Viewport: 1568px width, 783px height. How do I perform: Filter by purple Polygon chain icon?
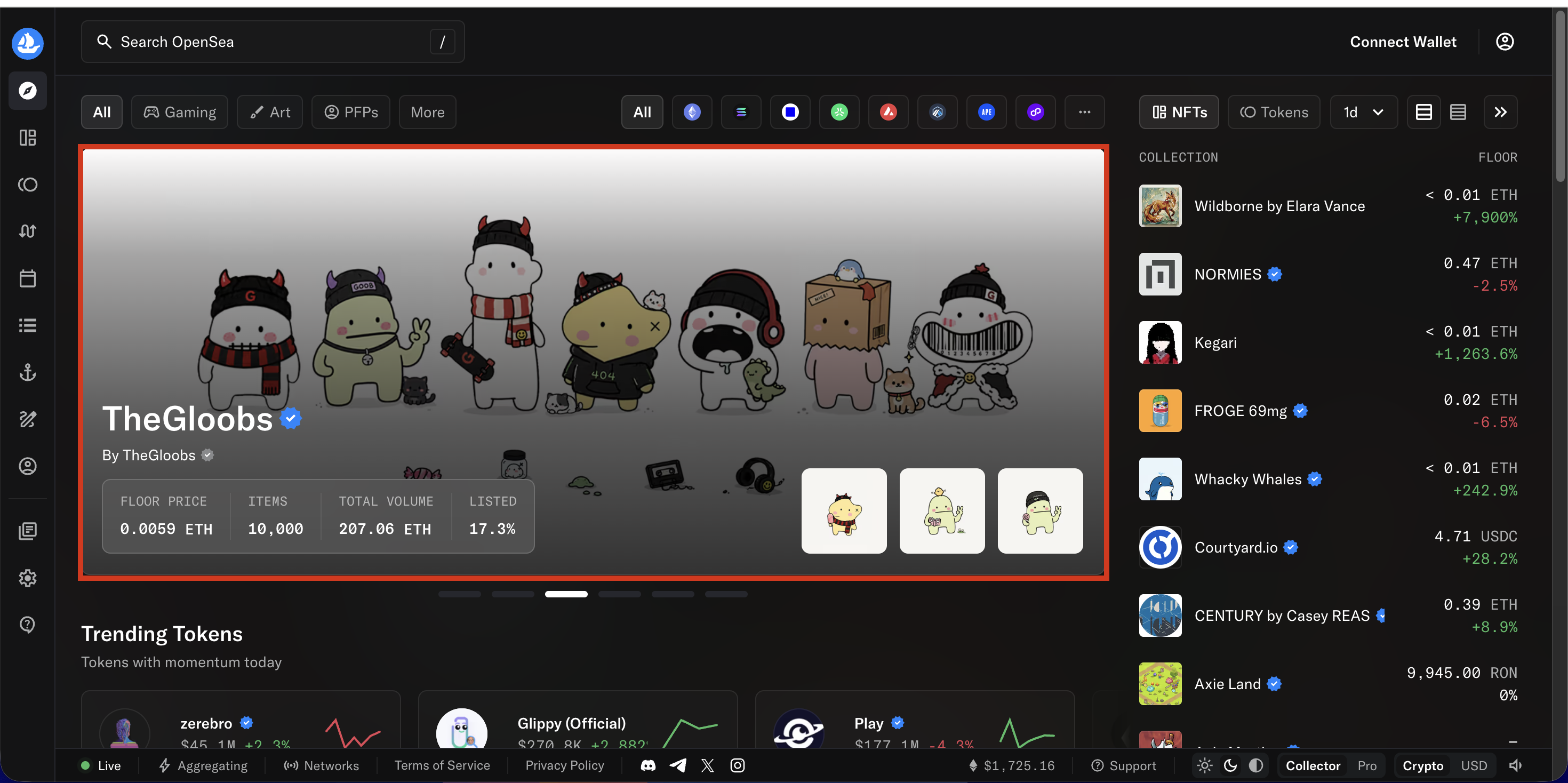click(1035, 112)
